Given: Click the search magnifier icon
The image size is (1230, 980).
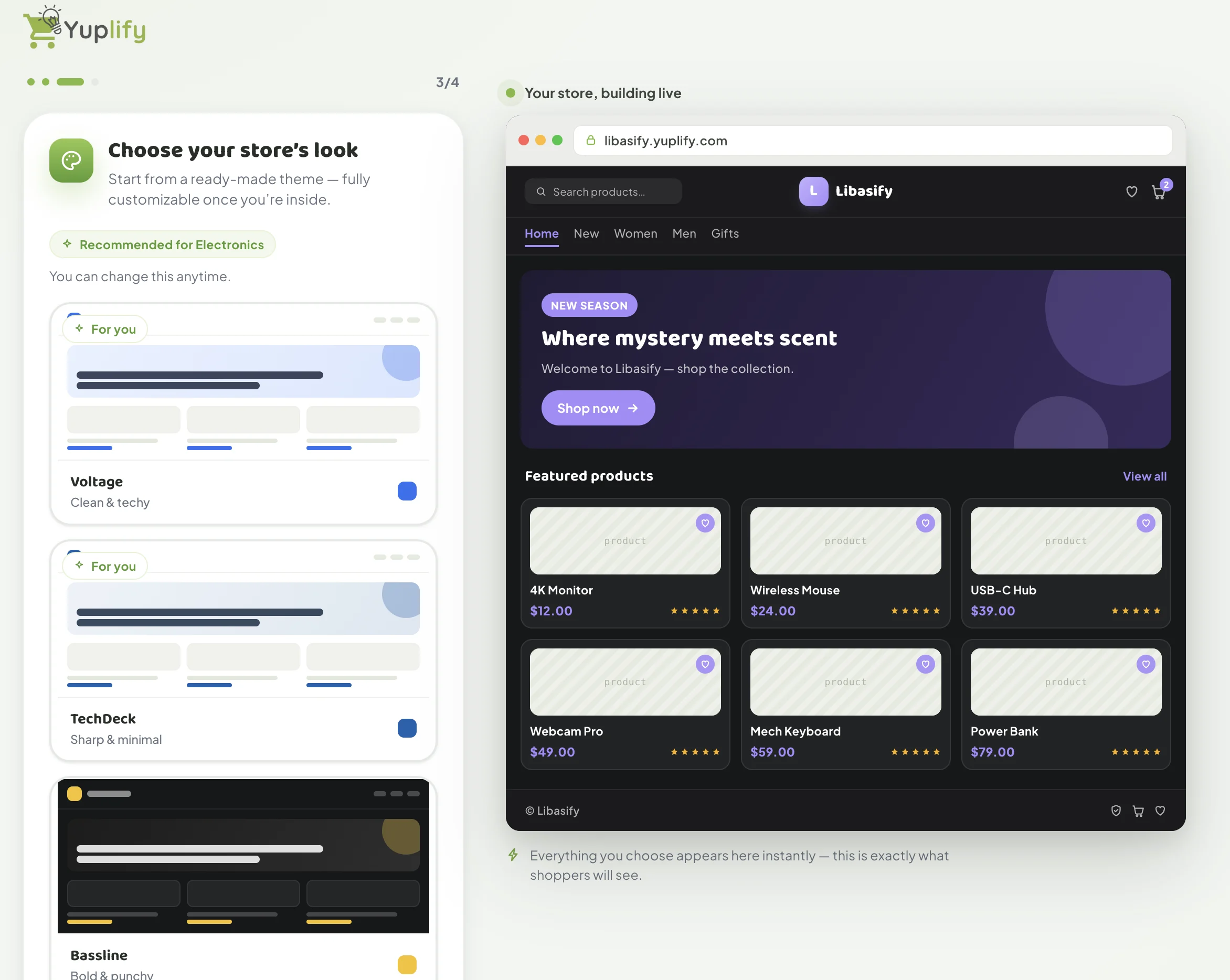Looking at the screenshot, I should [541, 191].
